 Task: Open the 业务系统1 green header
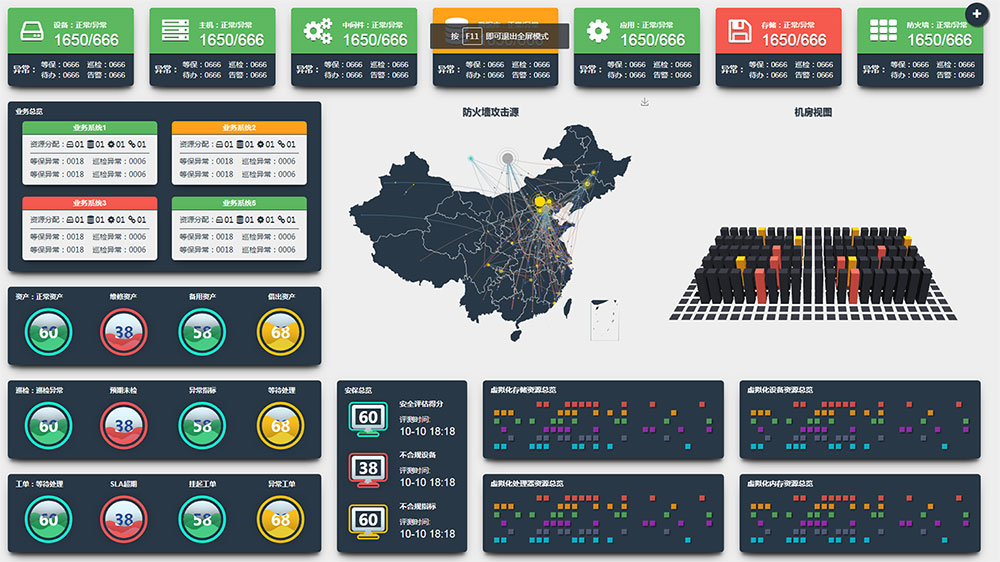coord(89,128)
